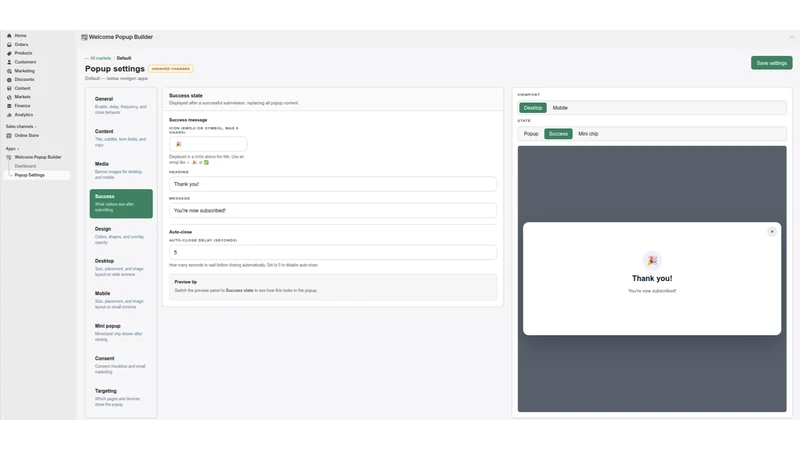Viewport: 800px width, 450px height.
Task: Click the Default breadcrumb text
Action: coord(124,58)
